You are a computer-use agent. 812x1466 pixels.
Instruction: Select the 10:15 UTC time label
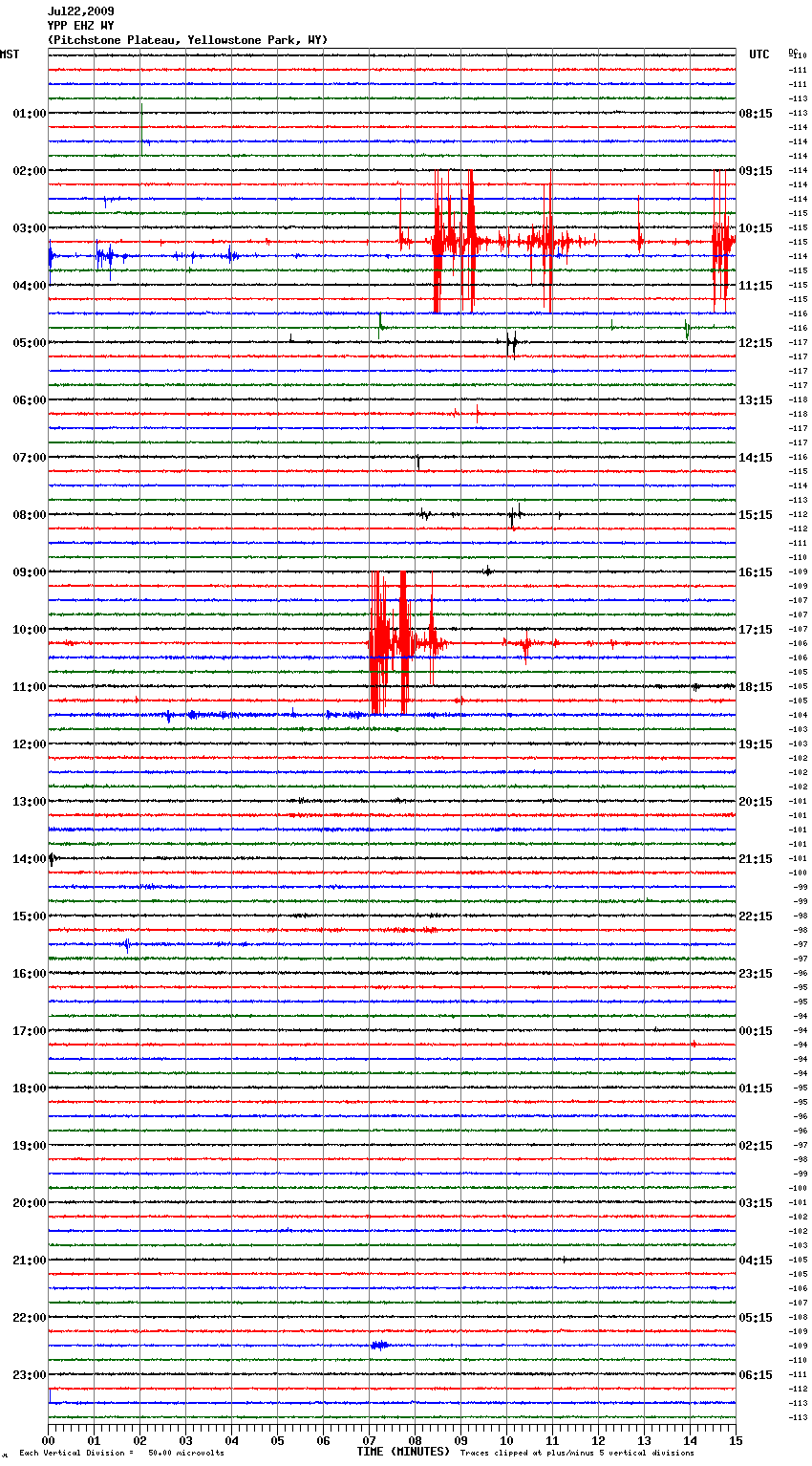pyautogui.click(x=756, y=228)
